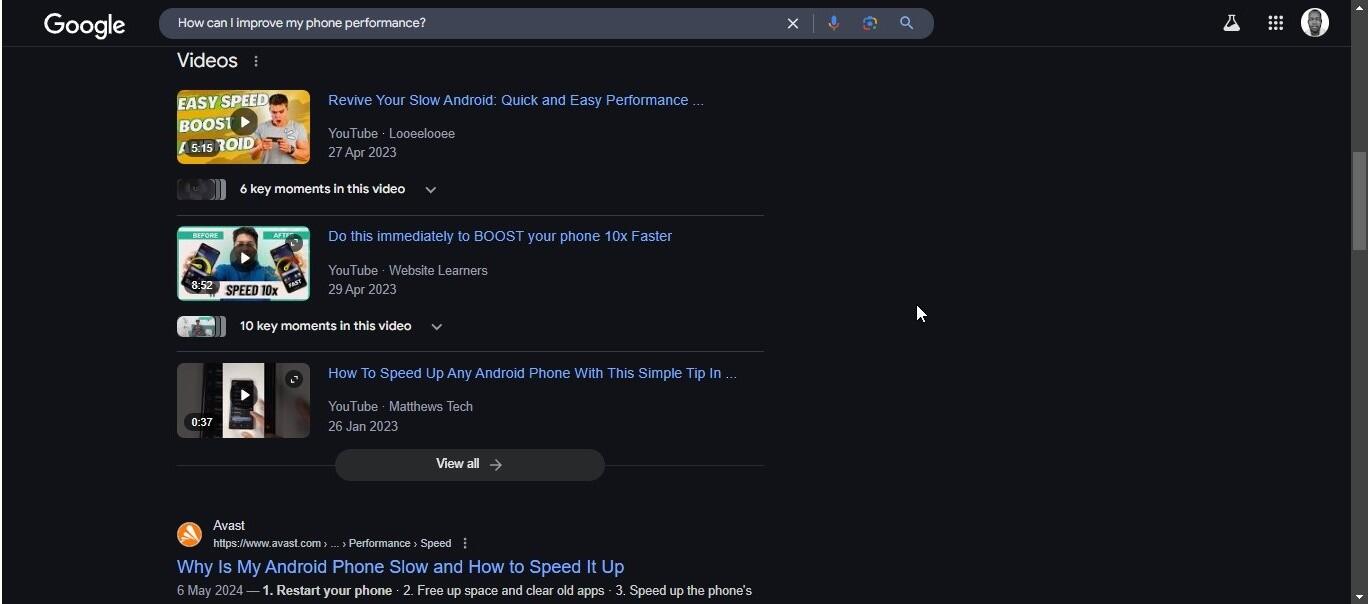Click the search query input field
Screen dimensions: 1369x604
[x=470, y=23]
